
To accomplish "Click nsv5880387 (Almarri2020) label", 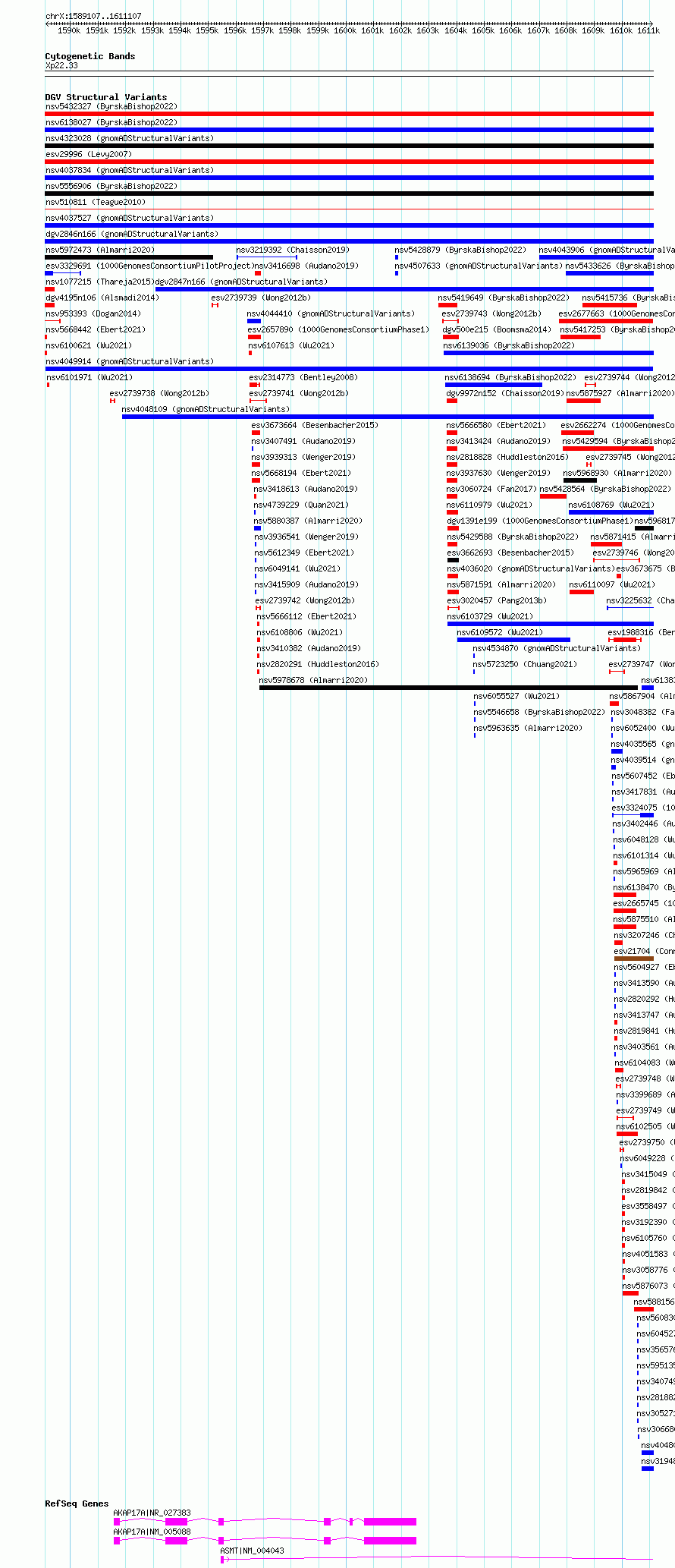I will (x=308, y=521).
